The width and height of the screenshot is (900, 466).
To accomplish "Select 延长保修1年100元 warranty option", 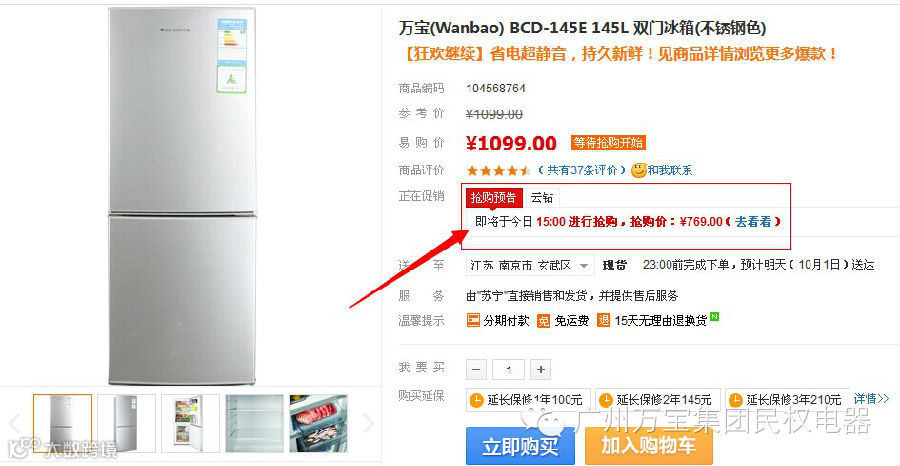I will coord(526,399).
